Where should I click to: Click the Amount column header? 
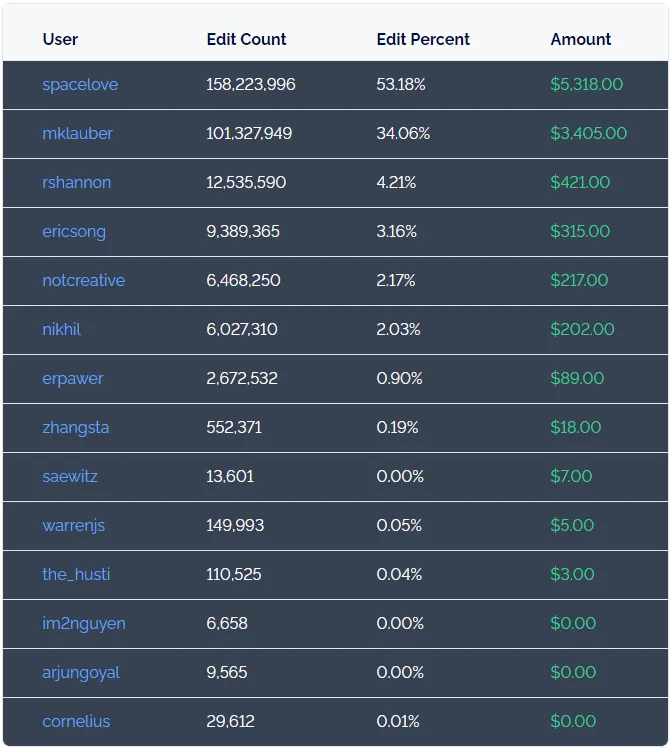point(580,40)
